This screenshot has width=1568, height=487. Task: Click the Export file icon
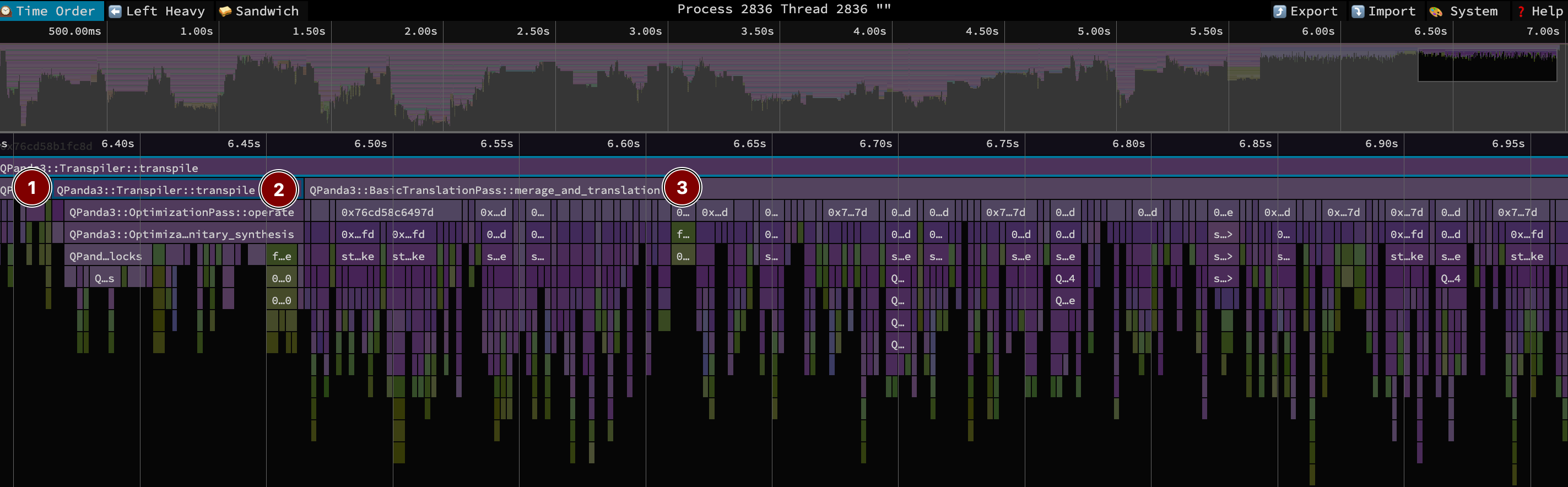pos(1279,11)
